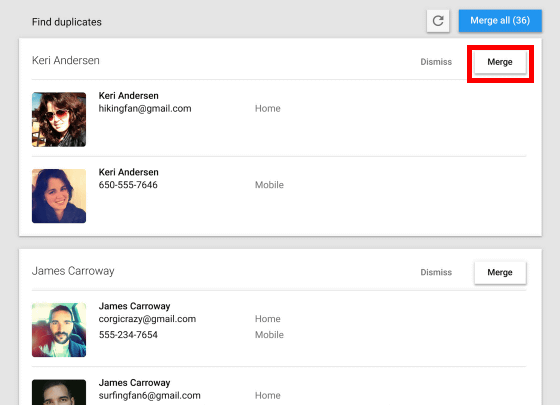Click James Carroway name above corgicrazy email

(x=134, y=306)
